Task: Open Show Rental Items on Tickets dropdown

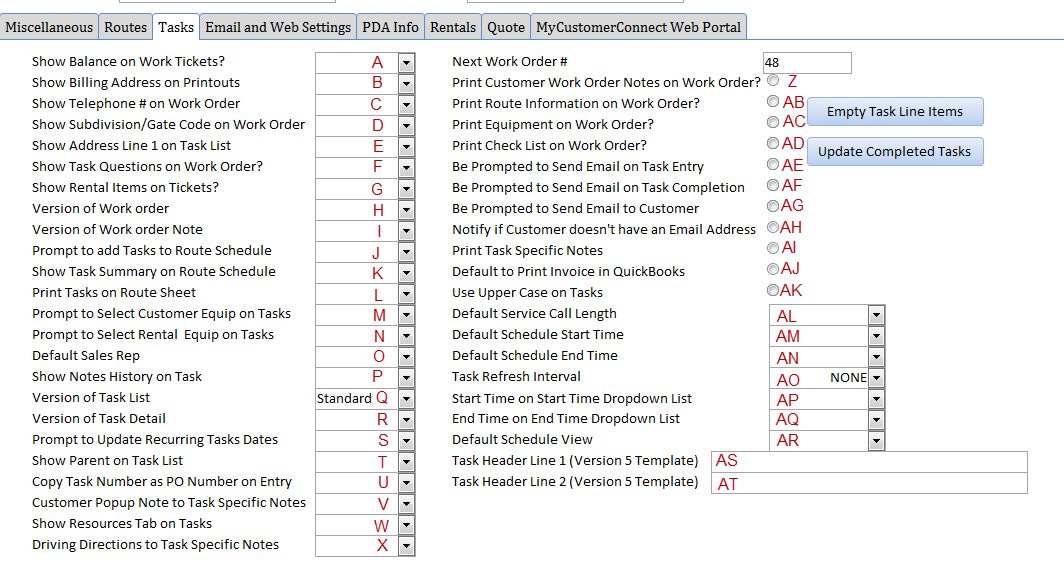Action: click(x=406, y=189)
